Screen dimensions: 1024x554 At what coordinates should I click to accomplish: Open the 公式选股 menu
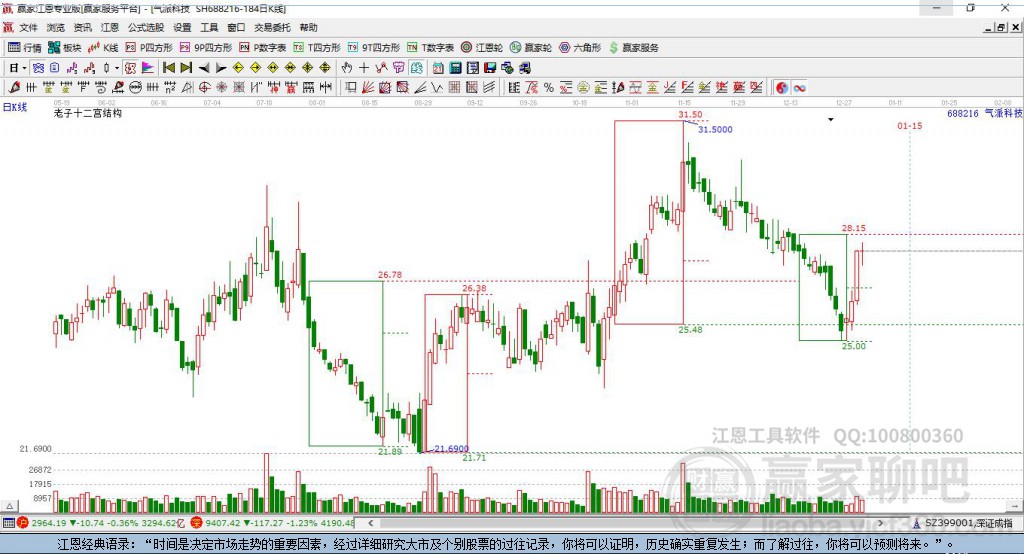click(146, 27)
